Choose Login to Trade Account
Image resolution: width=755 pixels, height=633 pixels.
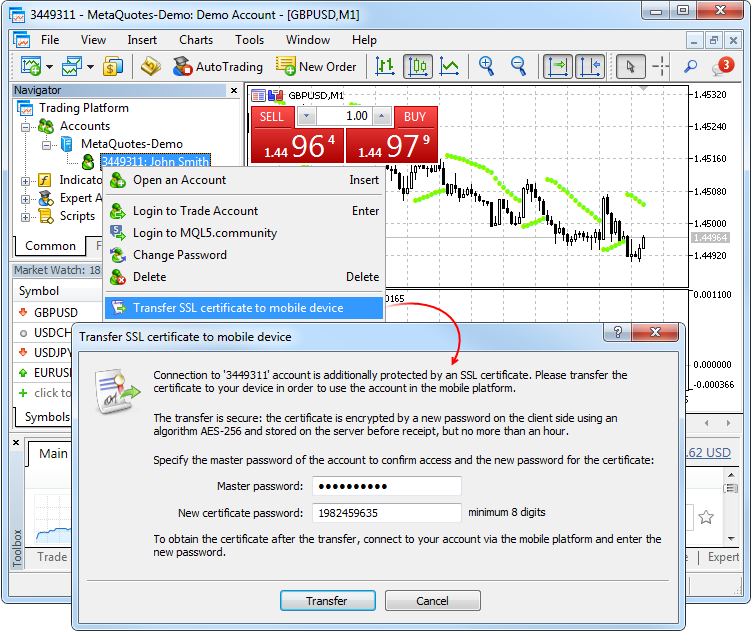[244, 211]
